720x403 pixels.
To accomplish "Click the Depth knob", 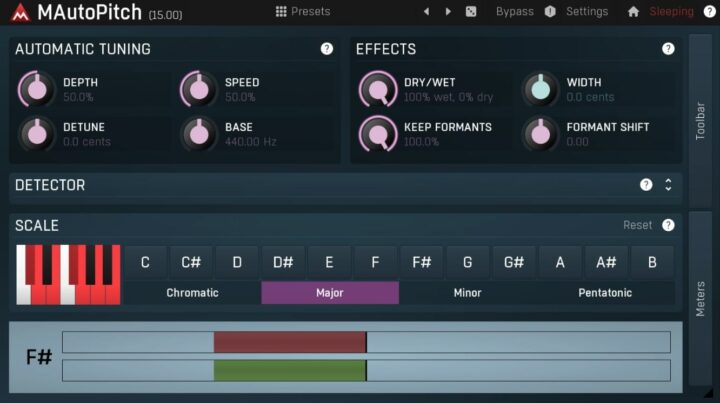I will pyautogui.click(x=37, y=90).
